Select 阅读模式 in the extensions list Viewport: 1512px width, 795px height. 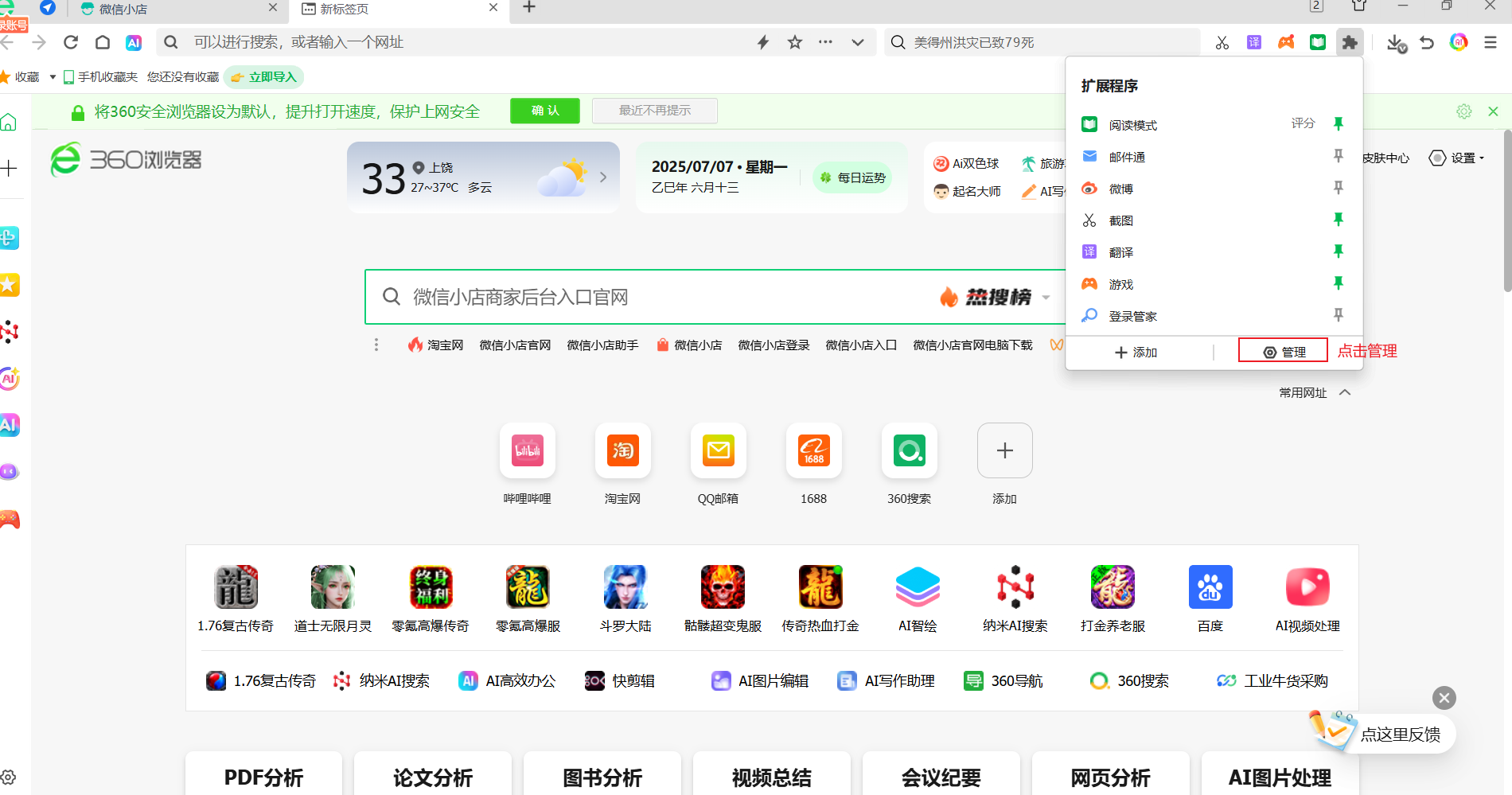1133,125
